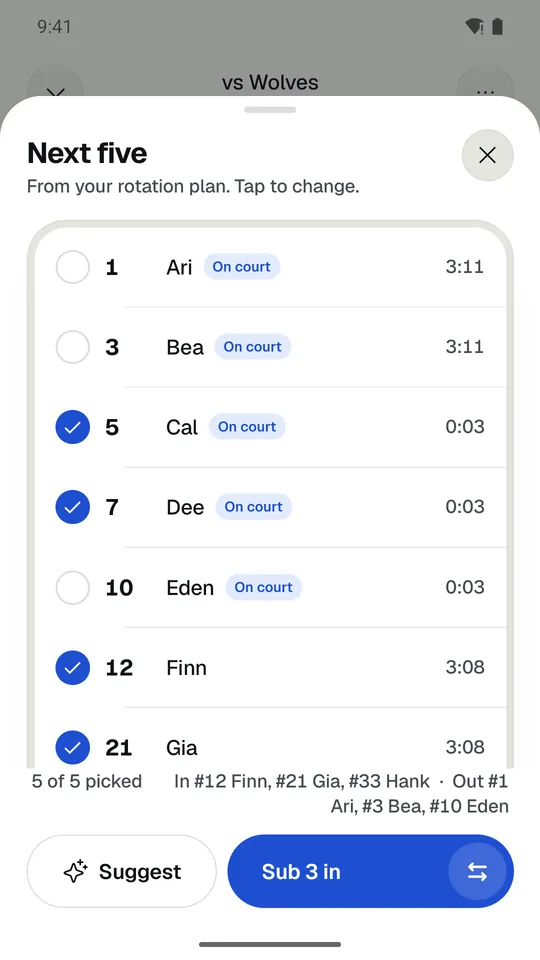
Task: Deselect #7 Dee checkbox
Action: pos(73,507)
